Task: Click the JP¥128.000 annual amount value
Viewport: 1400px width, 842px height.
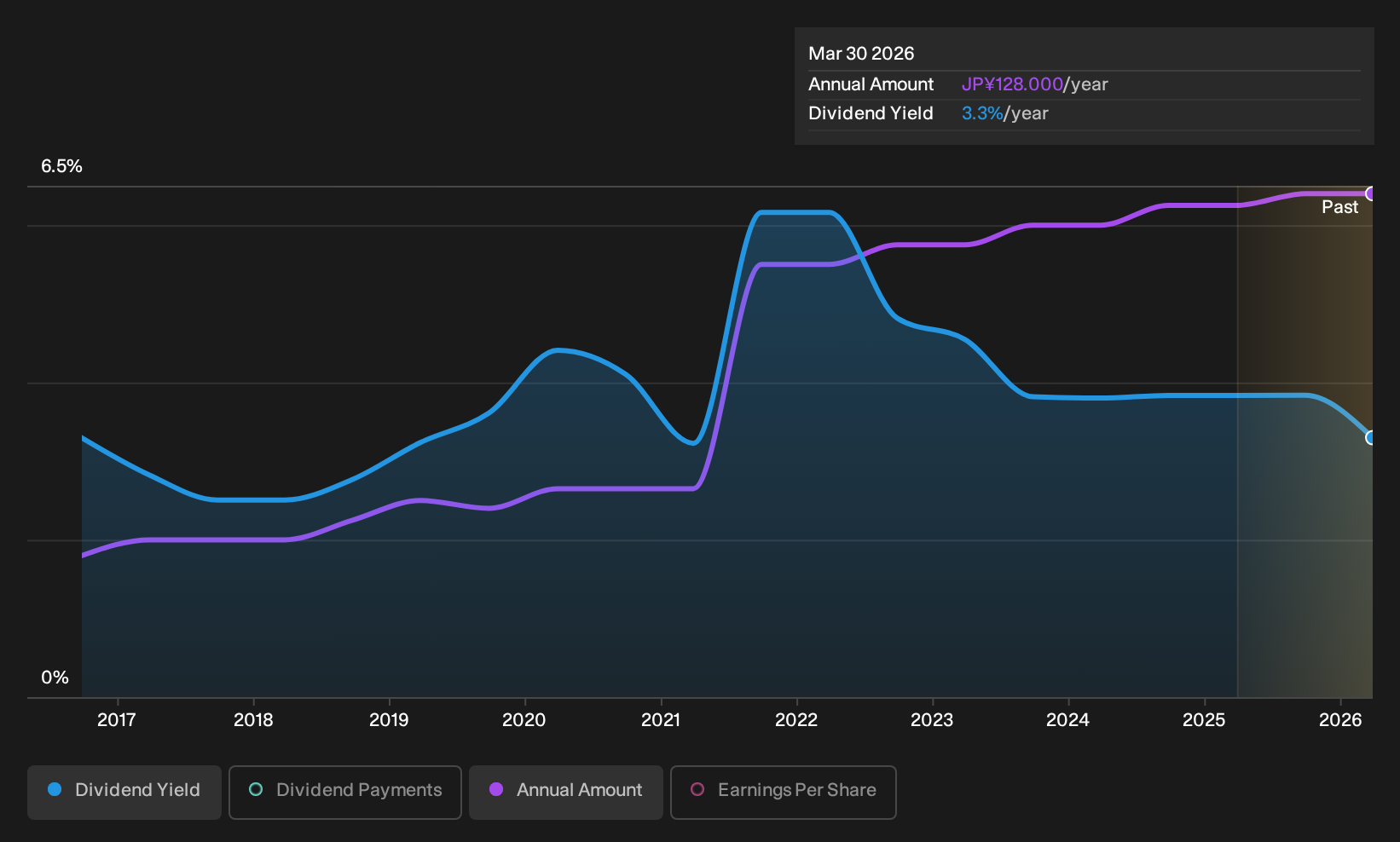Action: click(1012, 84)
